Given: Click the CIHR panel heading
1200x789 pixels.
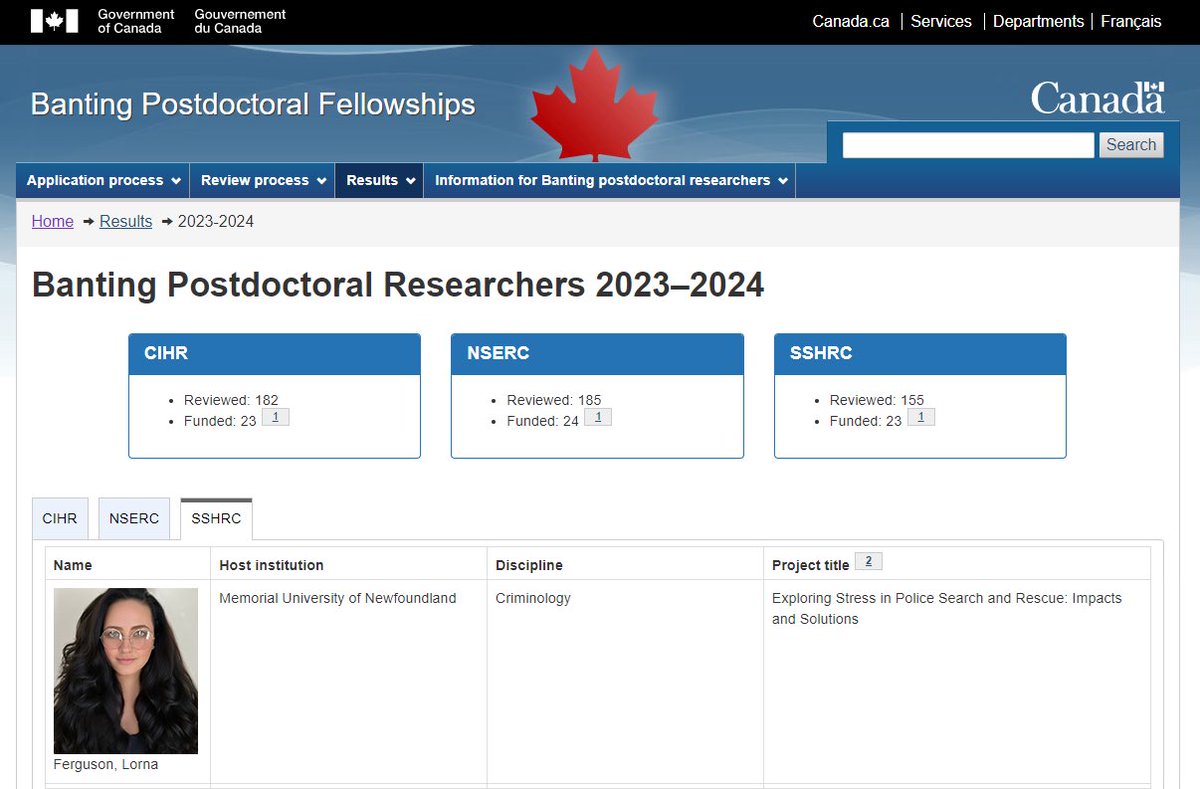Looking at the screenshot, I should click(x=274, y=353).
